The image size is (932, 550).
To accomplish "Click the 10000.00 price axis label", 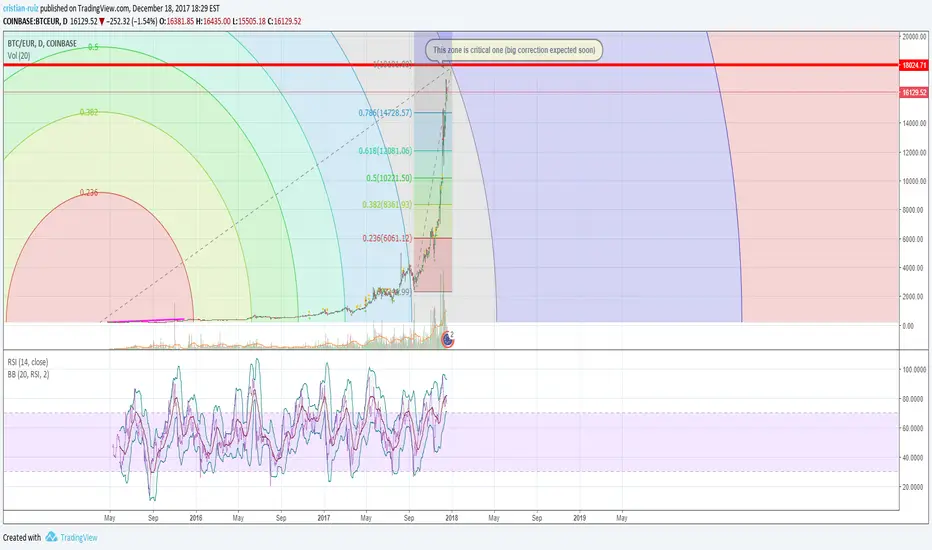I will point(914,181).
